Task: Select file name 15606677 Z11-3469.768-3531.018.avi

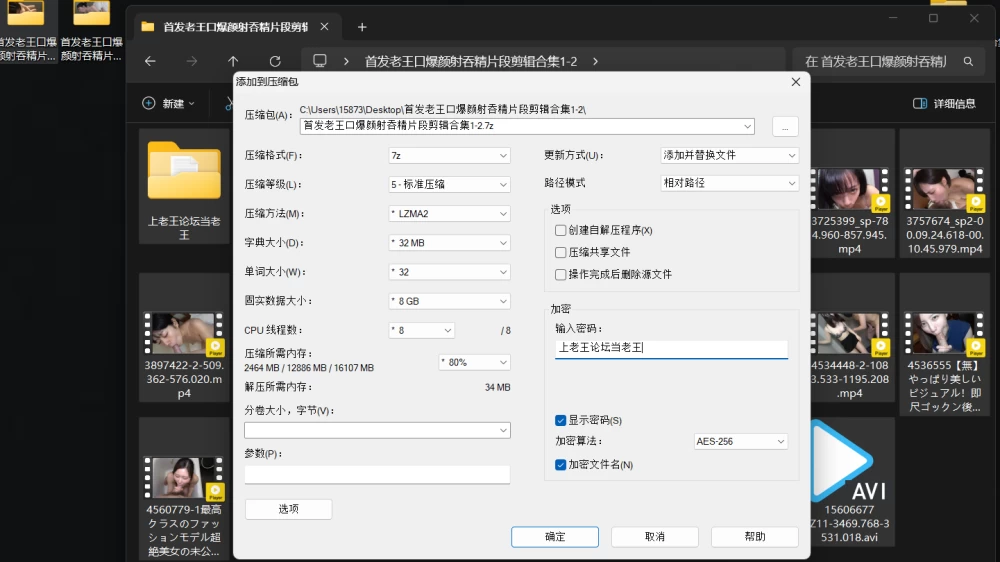Action: tap(850, 524)
